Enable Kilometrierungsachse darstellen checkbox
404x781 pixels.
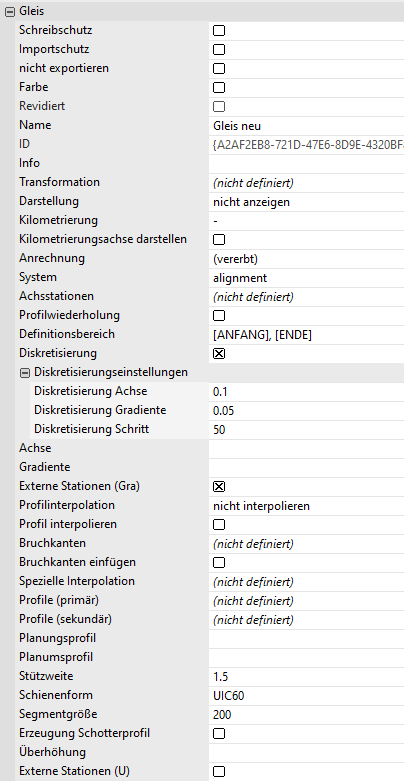point(219,240)
